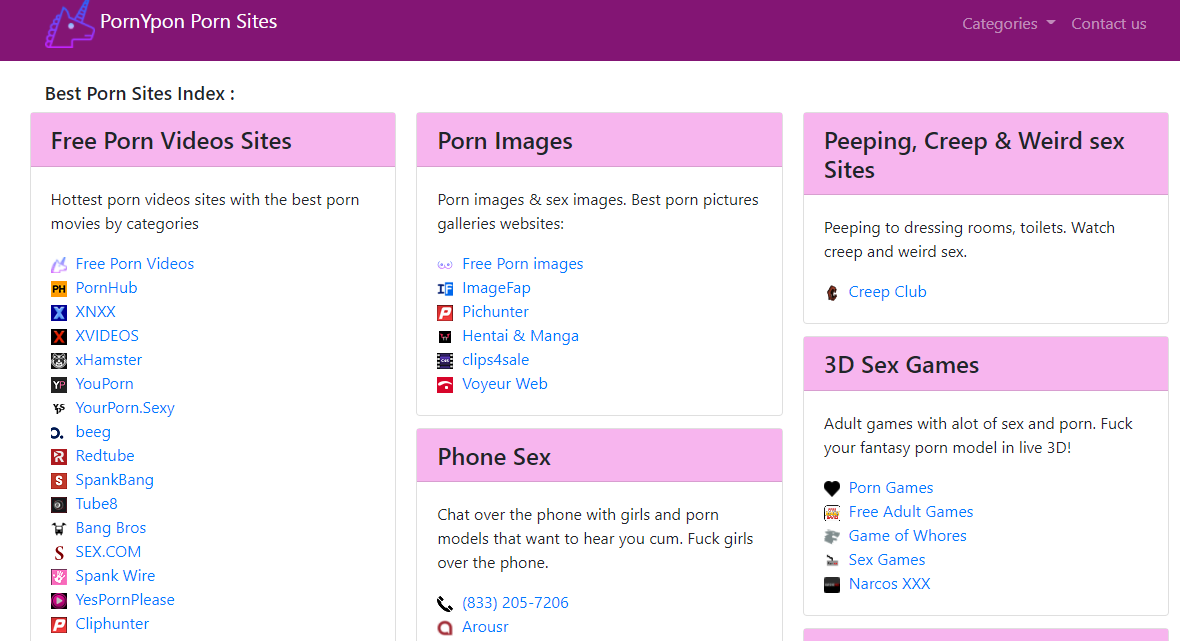Open the Free Porn Videos link
Viewport: 1180px width, 641px height.
point(135,263)
